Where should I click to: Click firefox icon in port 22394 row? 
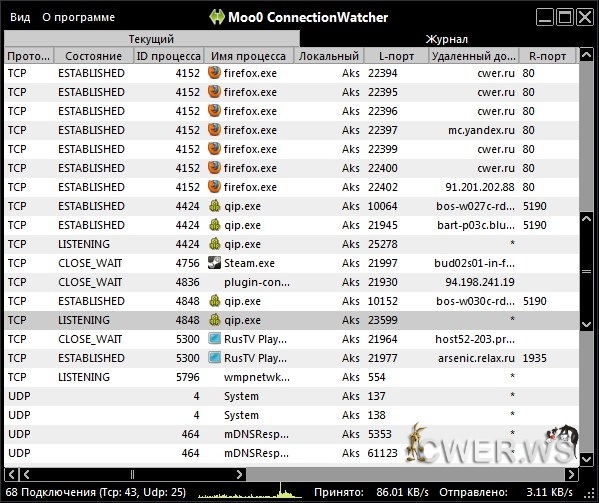214,73
